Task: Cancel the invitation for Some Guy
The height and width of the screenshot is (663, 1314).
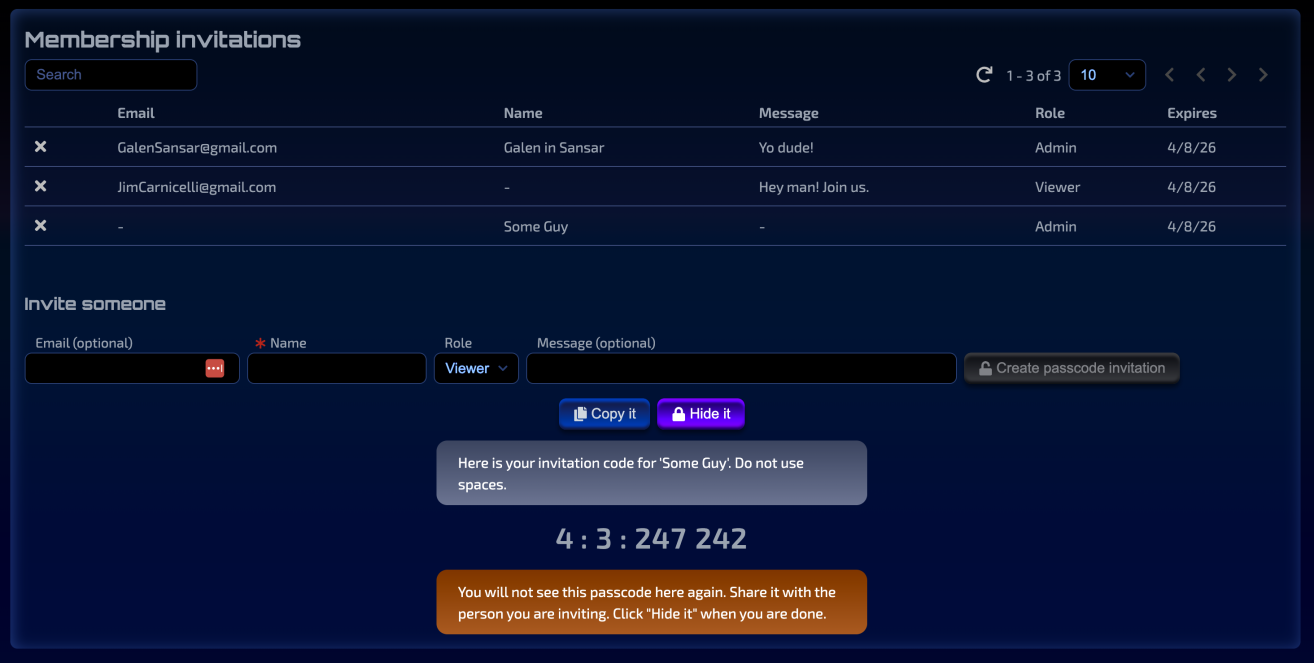Action: pyautogui.click(x=40, y=226)
